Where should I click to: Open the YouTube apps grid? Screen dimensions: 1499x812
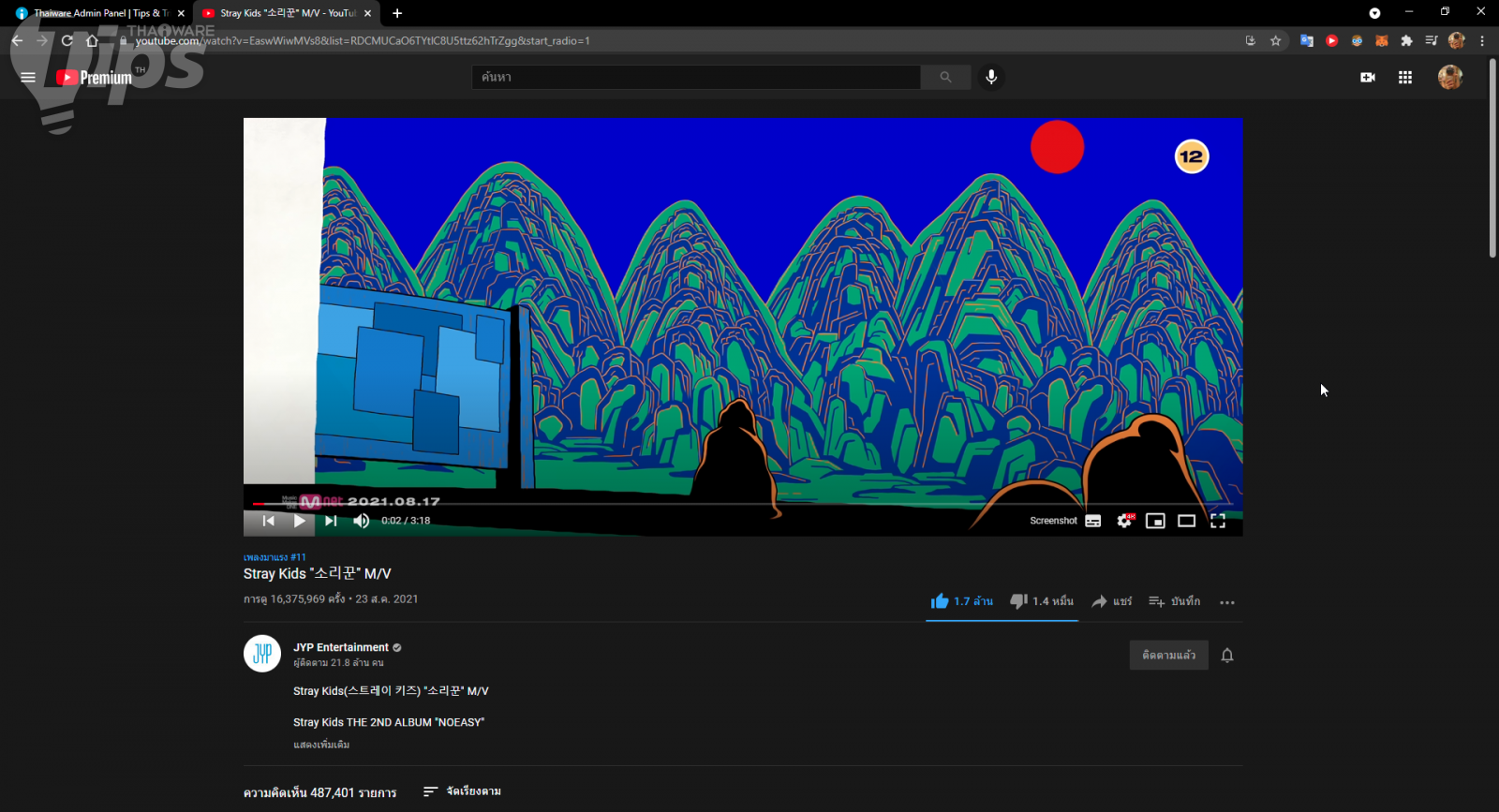click(1404, 78)
